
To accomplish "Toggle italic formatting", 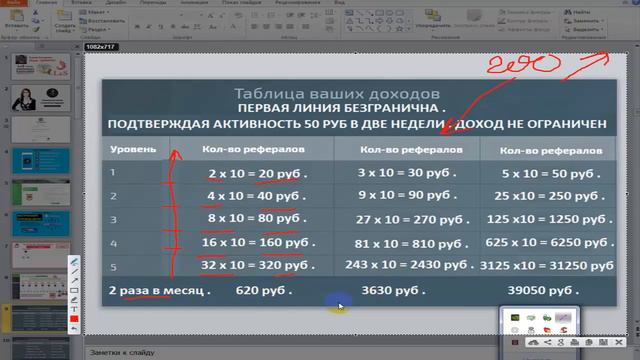I will click(149, 27).
